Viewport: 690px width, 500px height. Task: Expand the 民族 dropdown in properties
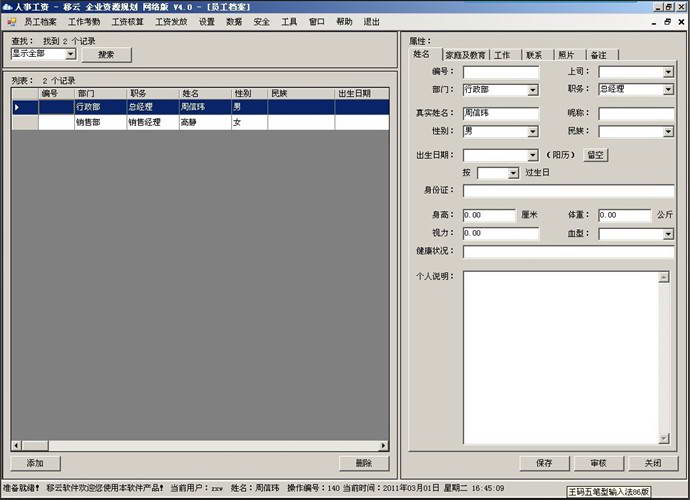(668, 132)
